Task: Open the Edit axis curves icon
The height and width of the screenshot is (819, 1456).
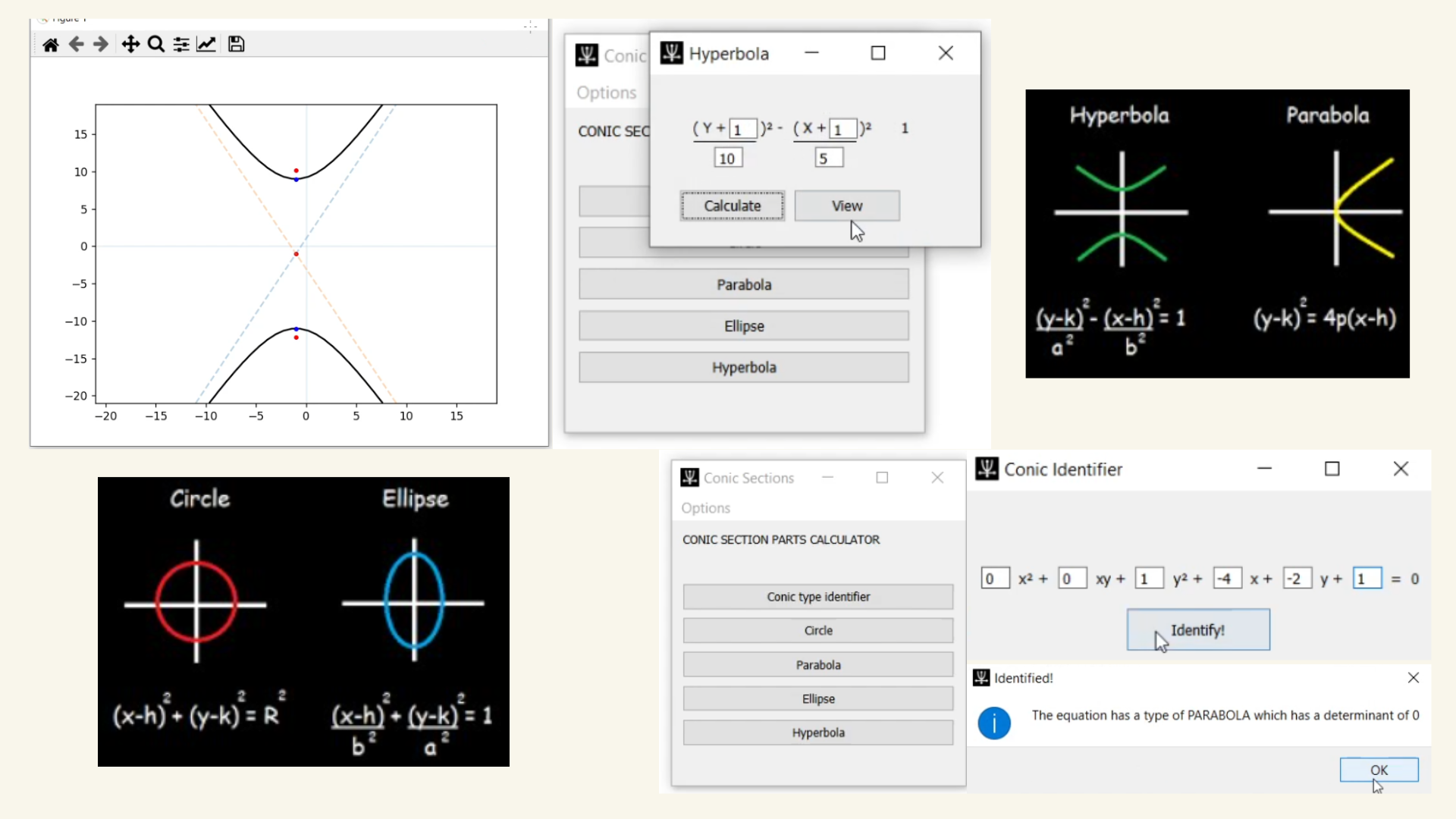Action: (206, 45)
